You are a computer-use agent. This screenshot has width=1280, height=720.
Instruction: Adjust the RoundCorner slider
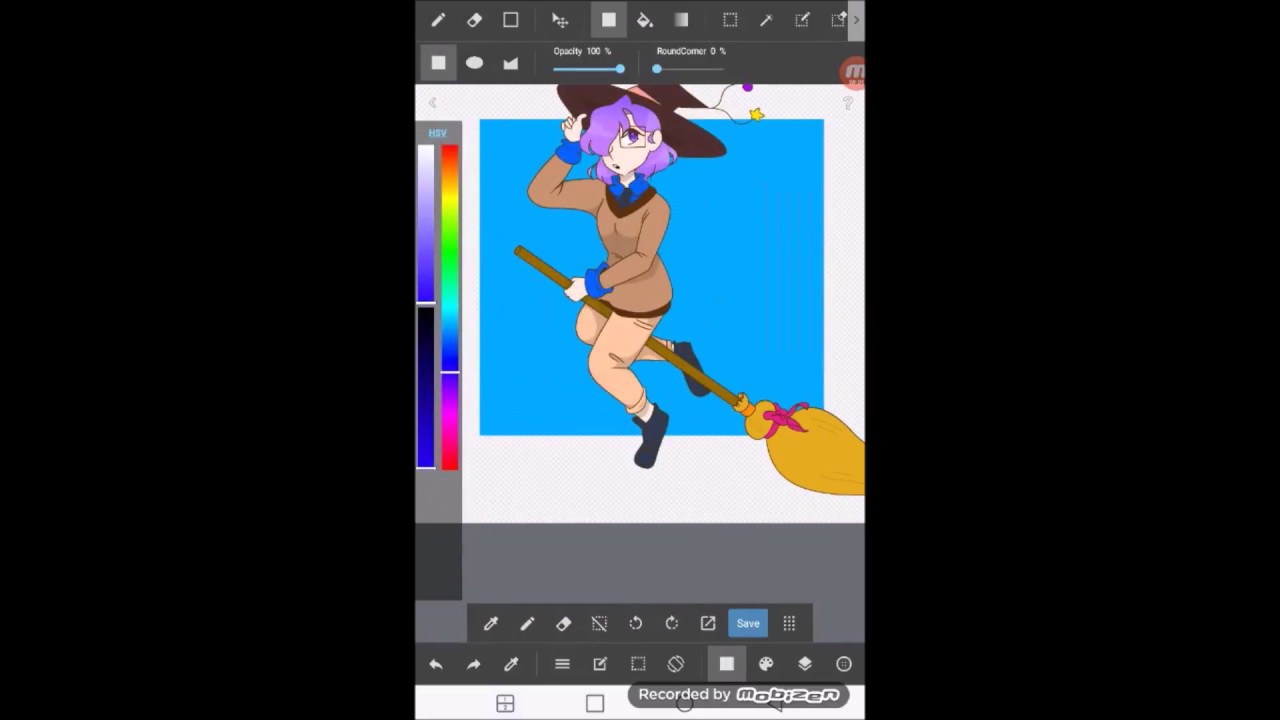[690, 69]
